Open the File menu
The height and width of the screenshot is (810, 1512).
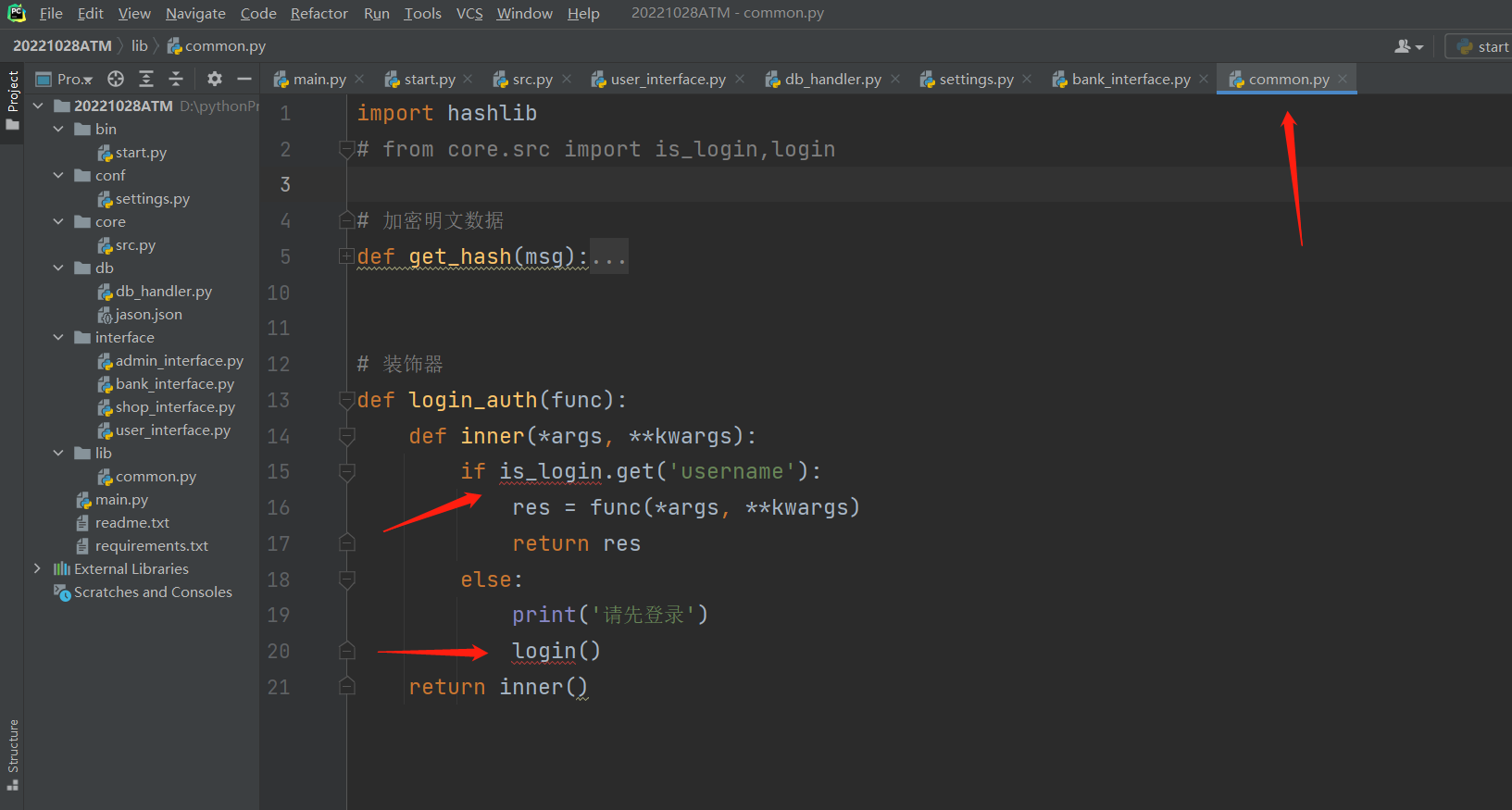(x=51, y=13)
